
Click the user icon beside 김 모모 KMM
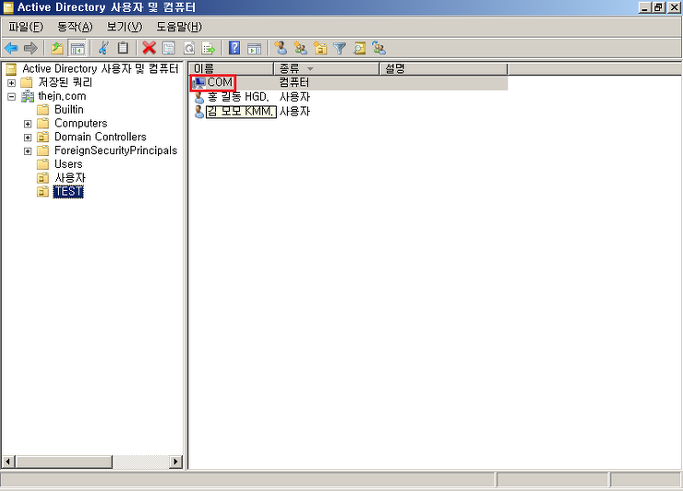tap(199, 112)
